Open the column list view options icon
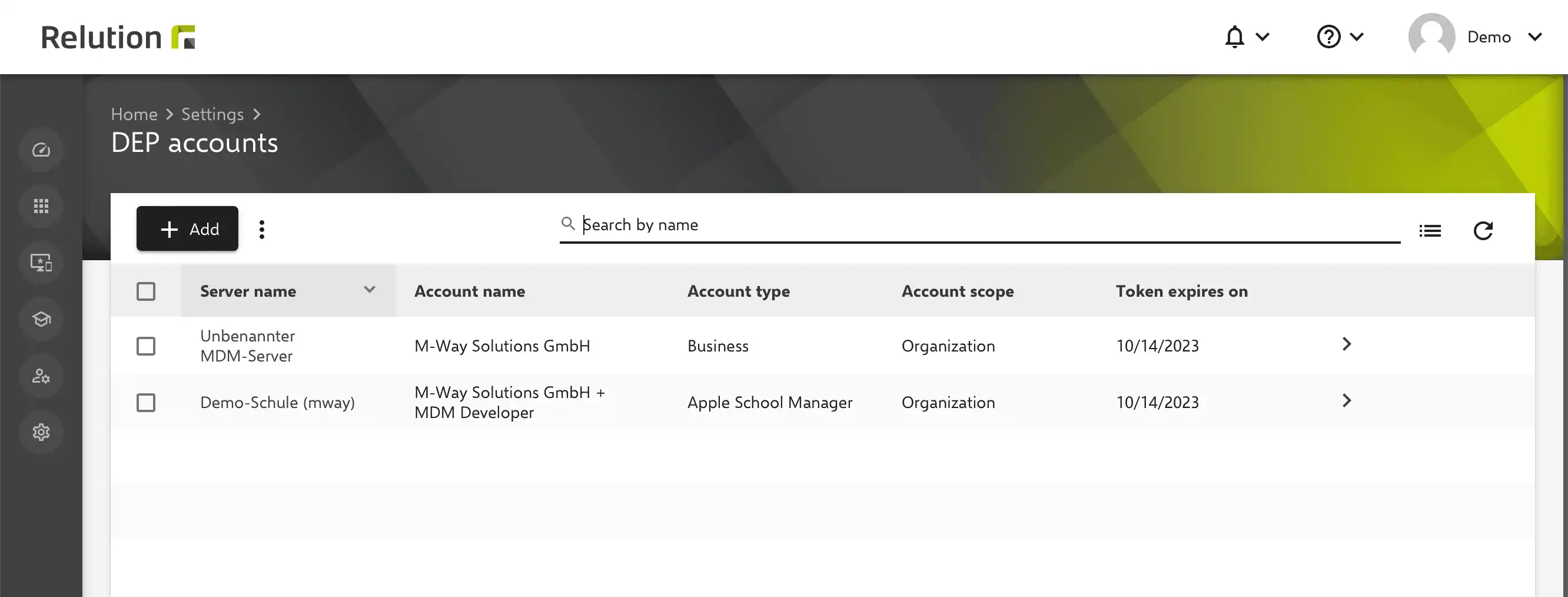1568x597 pixels. point(1430,231)
